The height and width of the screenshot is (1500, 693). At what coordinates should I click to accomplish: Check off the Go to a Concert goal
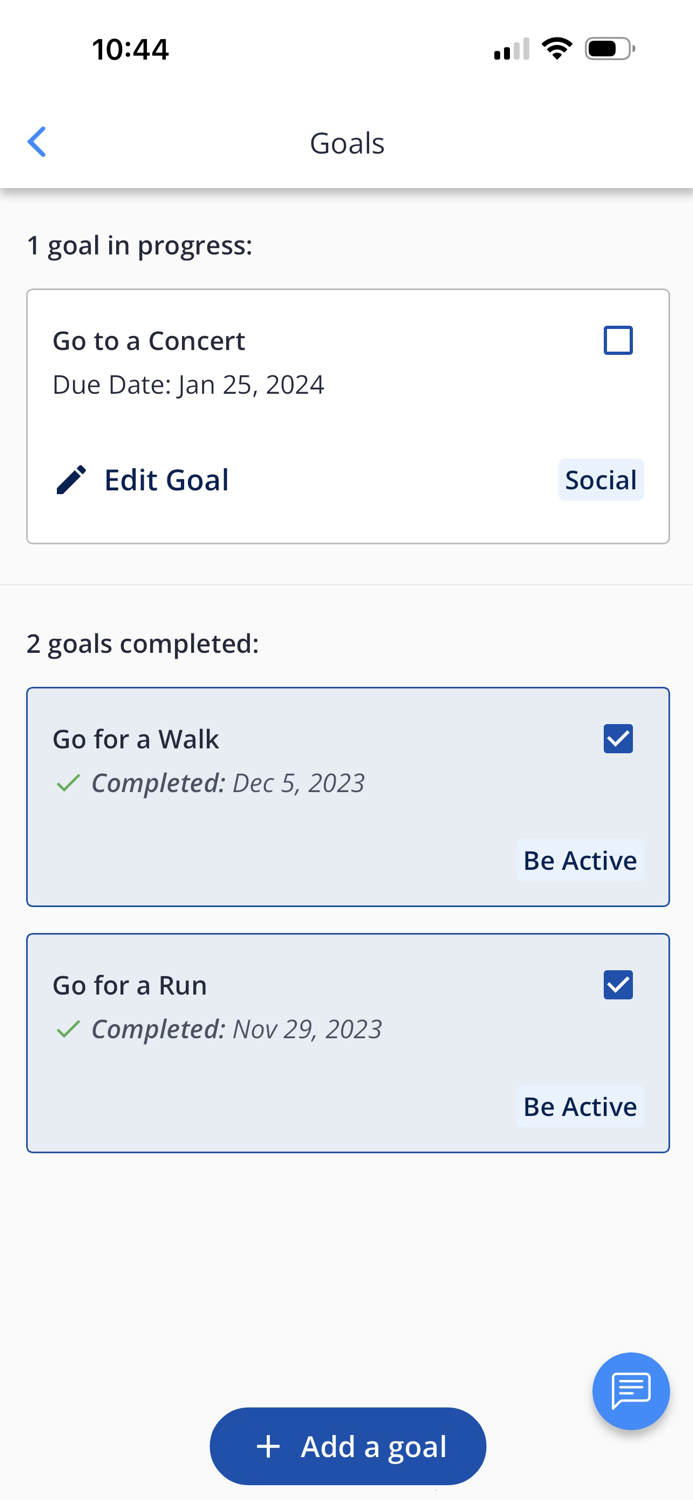pos(618,340)
